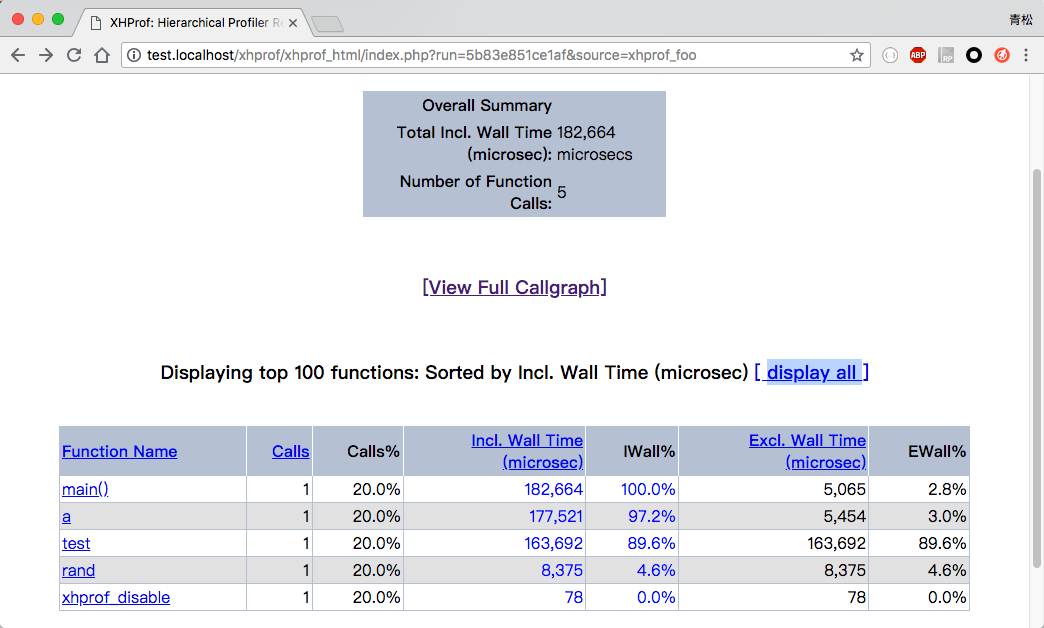Click the display all link
The width and height of the screenshot is (1044, 628).
click(811, 372)
